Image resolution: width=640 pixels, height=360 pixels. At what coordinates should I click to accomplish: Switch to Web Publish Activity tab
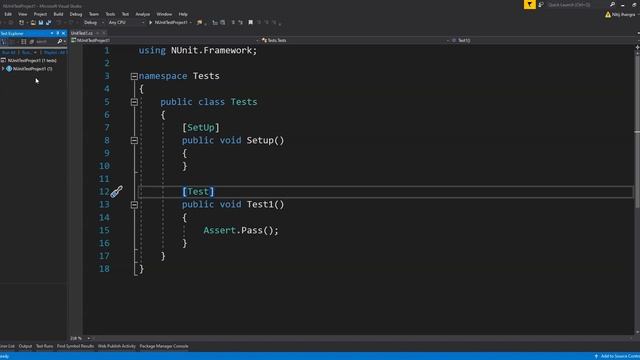pos(117,347)
